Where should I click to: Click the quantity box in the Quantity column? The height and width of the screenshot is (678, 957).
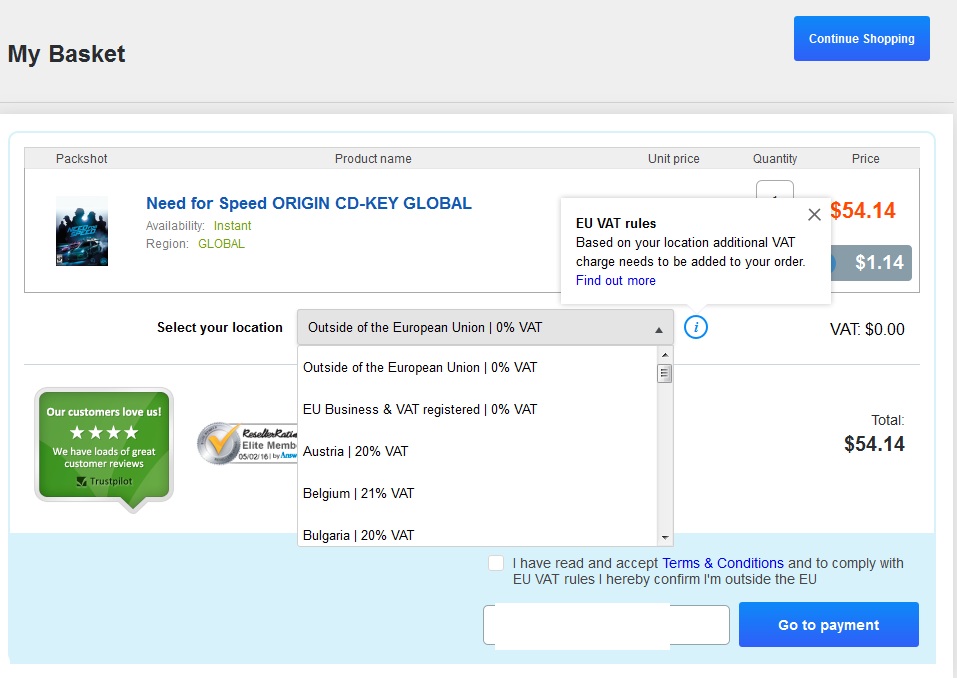pyautogui.click(x=775, y=190)
